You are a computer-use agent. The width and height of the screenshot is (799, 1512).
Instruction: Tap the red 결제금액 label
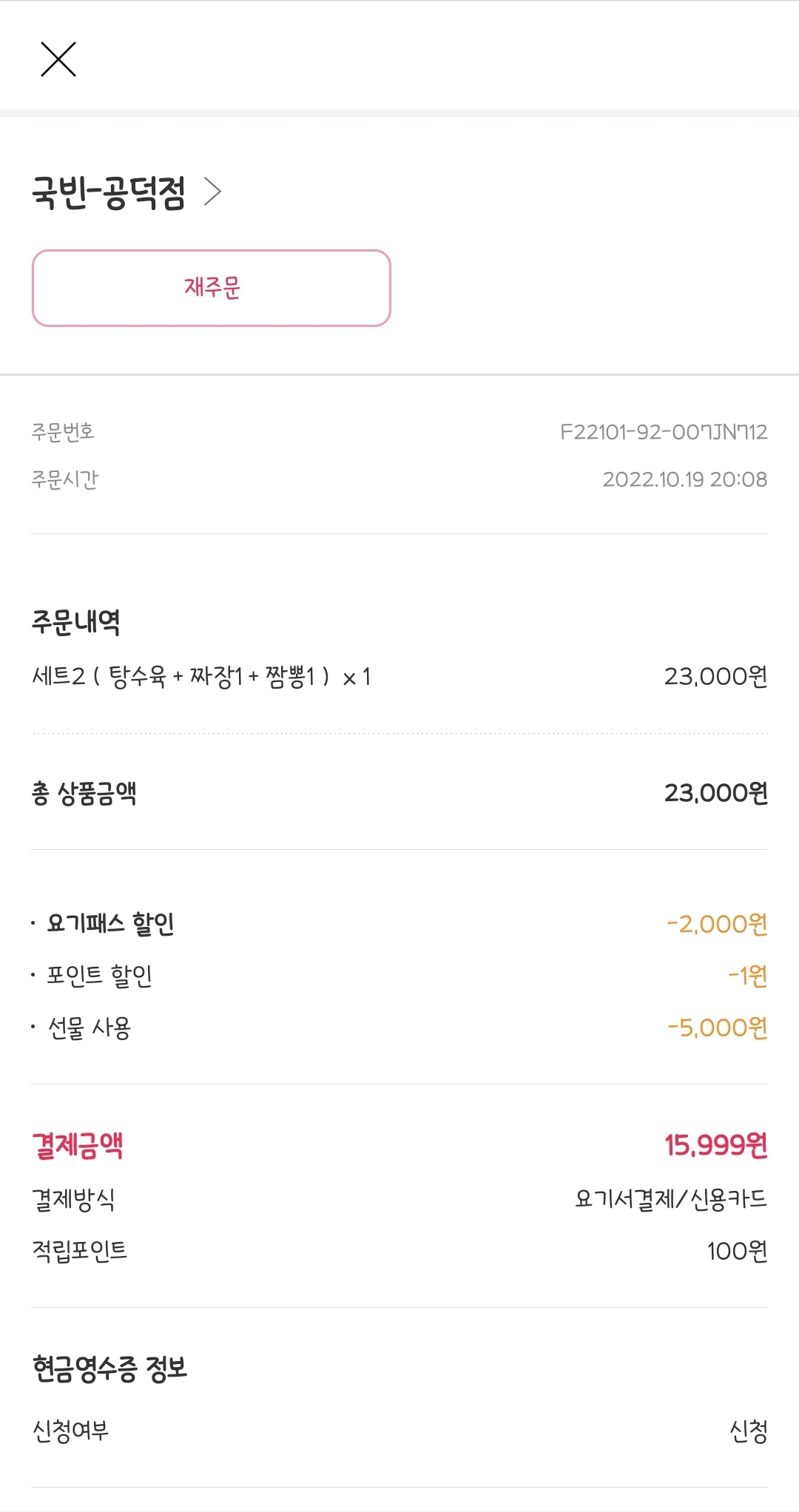[x=78, y=1145]
